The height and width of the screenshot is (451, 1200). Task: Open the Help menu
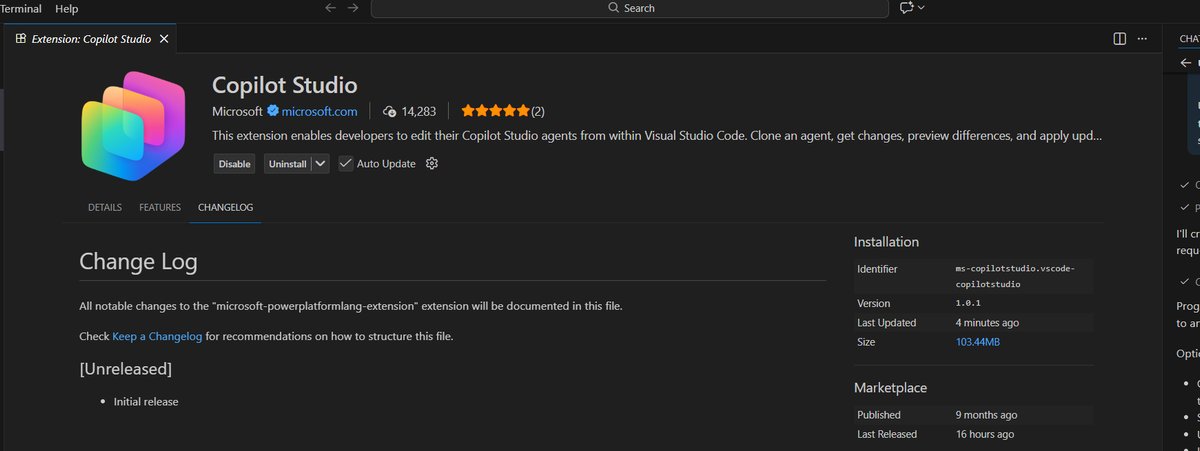coord(67,8)
